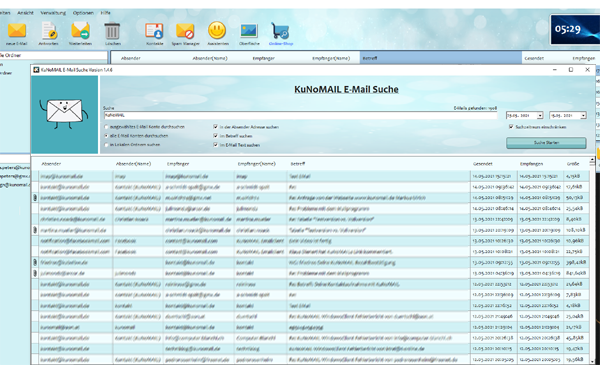Click the Weiterleiten forward icon
Screen dimensions: 600x365
tap(80, 31)
